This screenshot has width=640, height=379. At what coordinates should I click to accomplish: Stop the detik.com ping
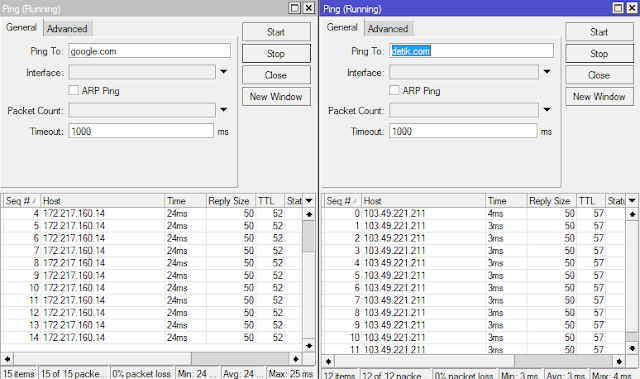pyautogui.click(x=599, y=53)
